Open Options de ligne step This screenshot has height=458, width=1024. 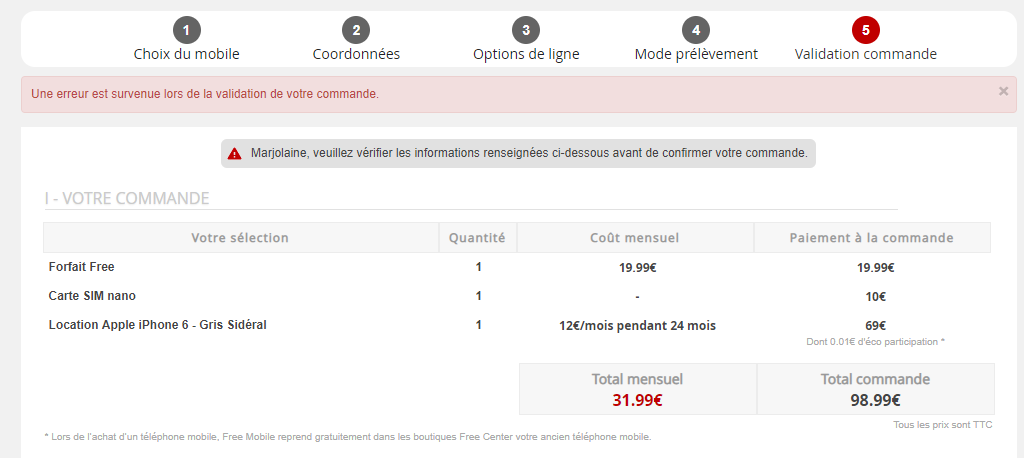tap(526, 54)
